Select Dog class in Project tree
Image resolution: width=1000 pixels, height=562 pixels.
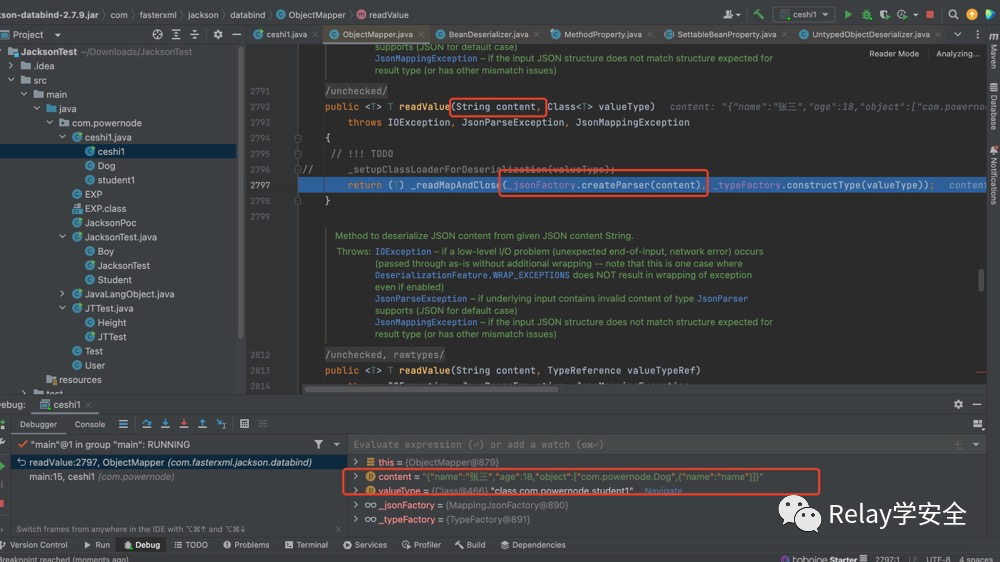107,166
